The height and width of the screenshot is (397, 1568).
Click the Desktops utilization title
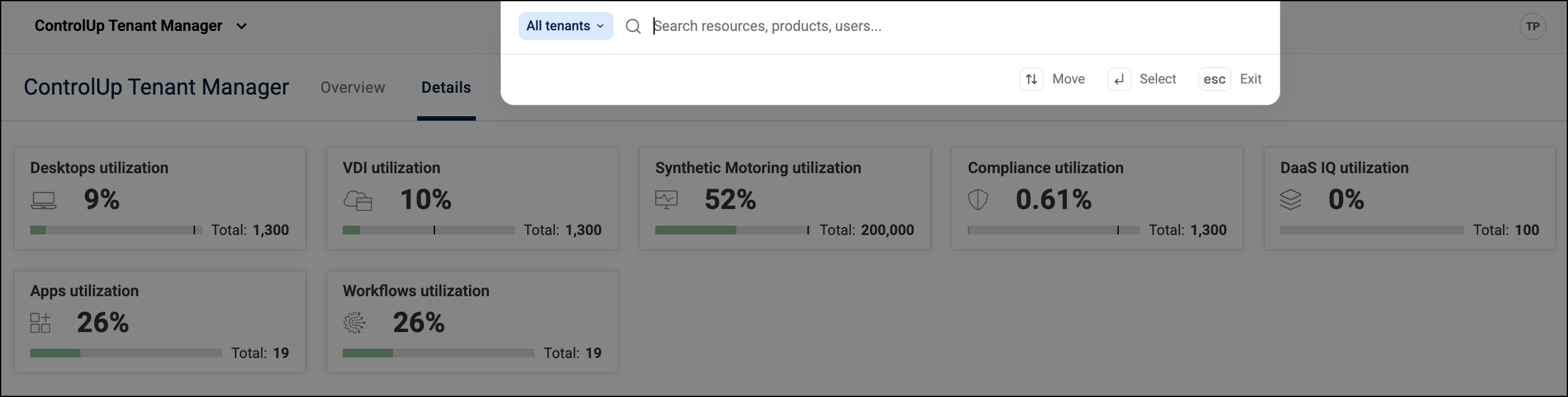pyautogui.click(x=99, y=168)
